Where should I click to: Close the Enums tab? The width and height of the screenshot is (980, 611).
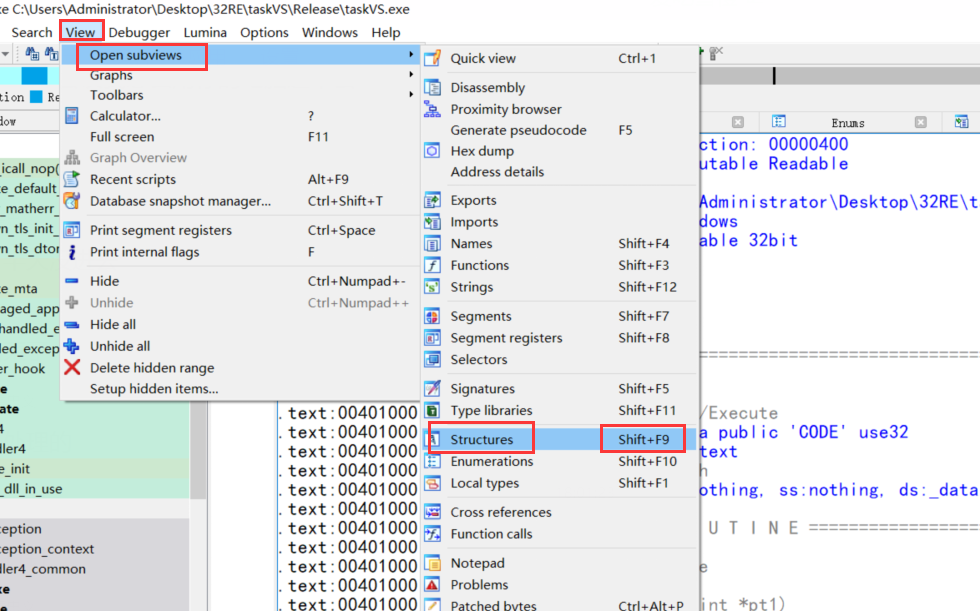coord(921,122)
